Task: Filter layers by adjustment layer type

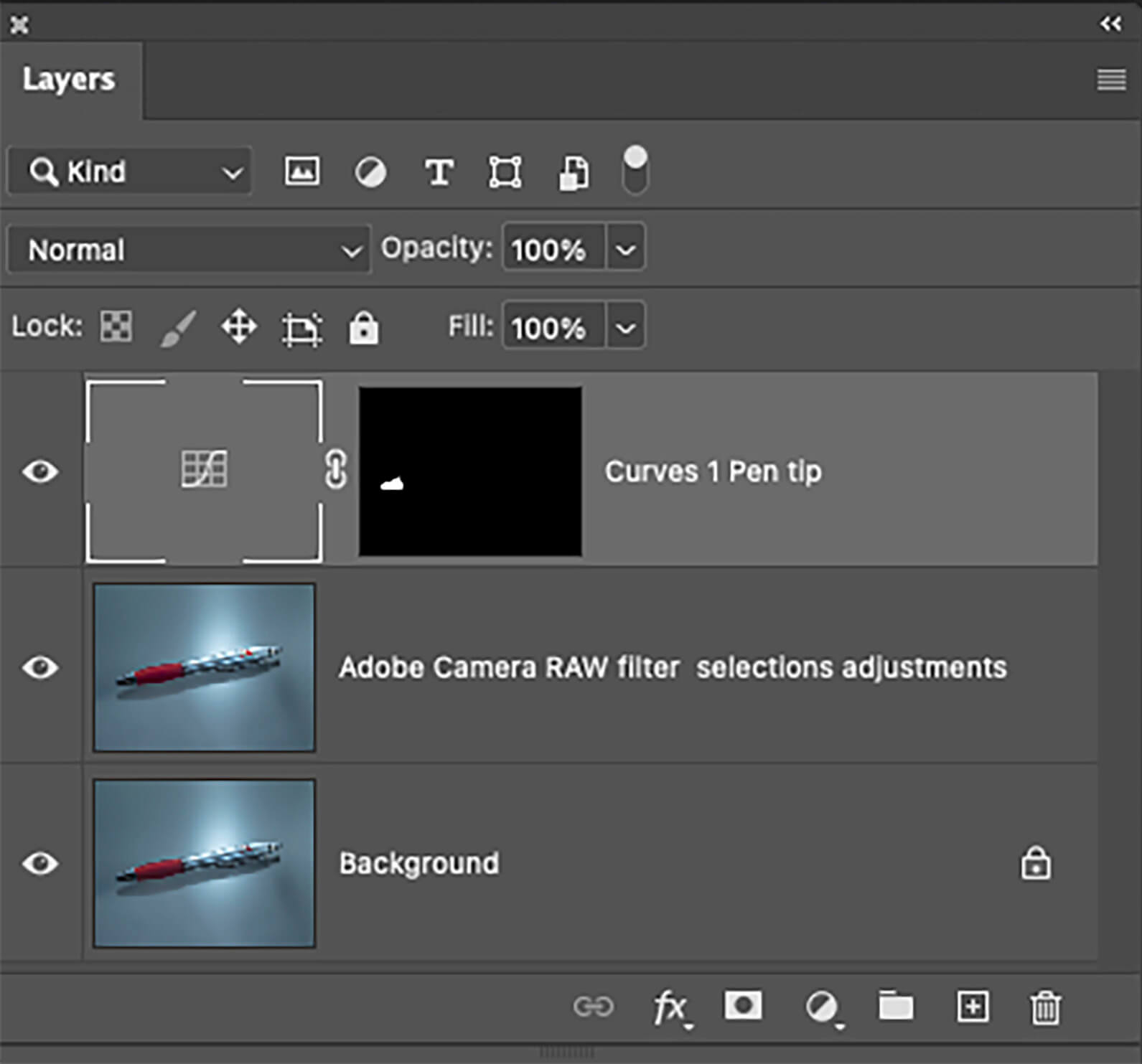Action: coord(370,172)
